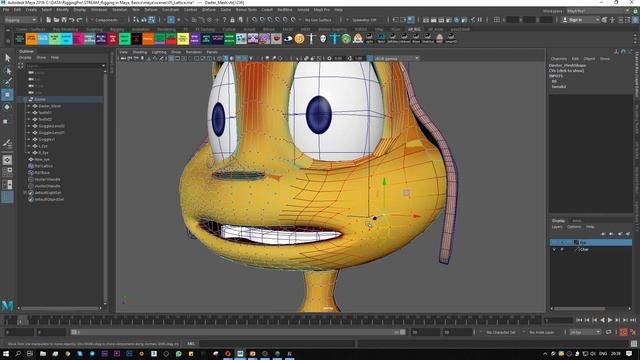Select the Char display layer
The width and height of the screenshot is (640, 360).
(x=591, y=249)
